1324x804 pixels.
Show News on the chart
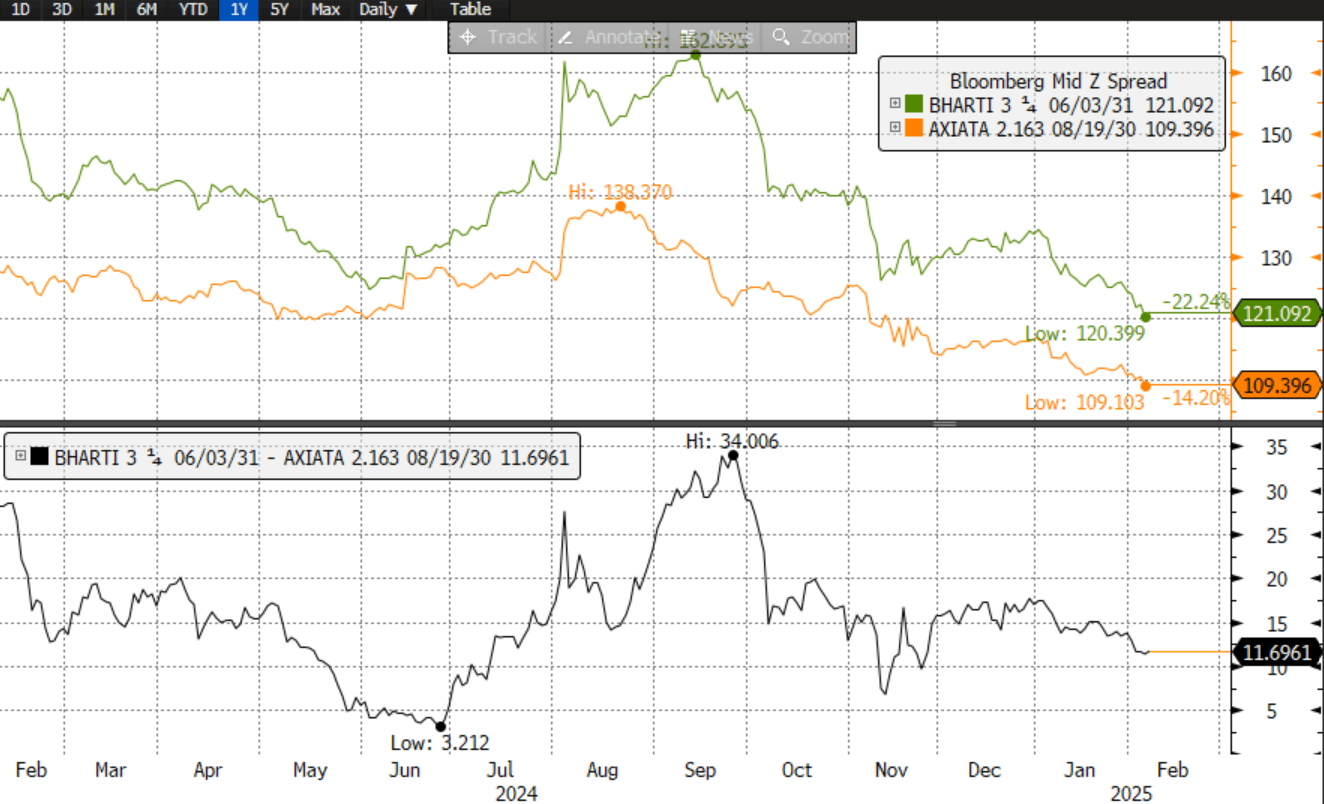pos(718,37)
